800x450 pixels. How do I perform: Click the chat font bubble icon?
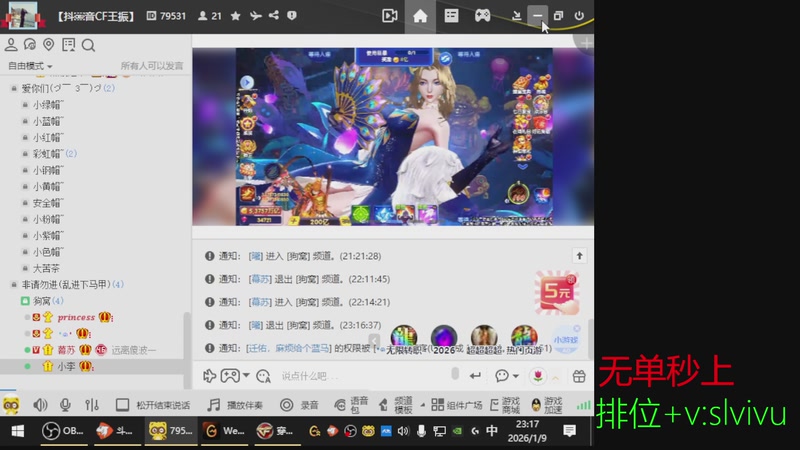click(x=263, y=376)
